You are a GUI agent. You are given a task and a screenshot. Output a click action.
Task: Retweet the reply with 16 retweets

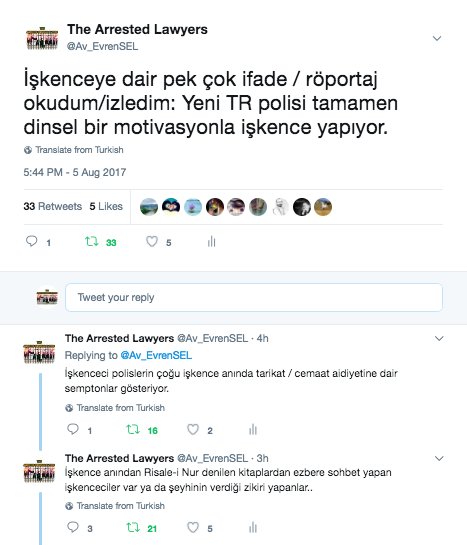coord(133,430)
